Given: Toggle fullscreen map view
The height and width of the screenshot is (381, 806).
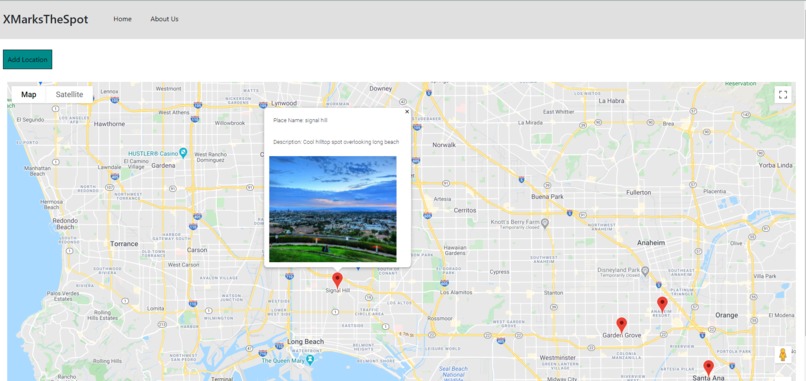Looking at the screenshot, I should (783, 95).
